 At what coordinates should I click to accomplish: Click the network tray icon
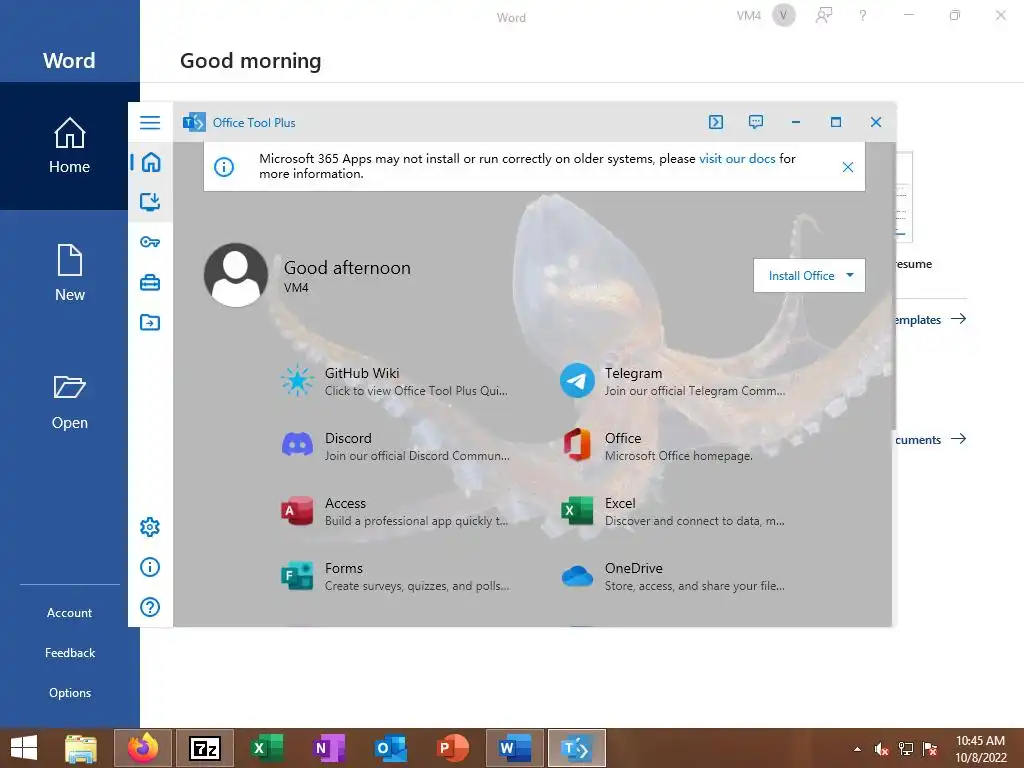click(906, 749)
